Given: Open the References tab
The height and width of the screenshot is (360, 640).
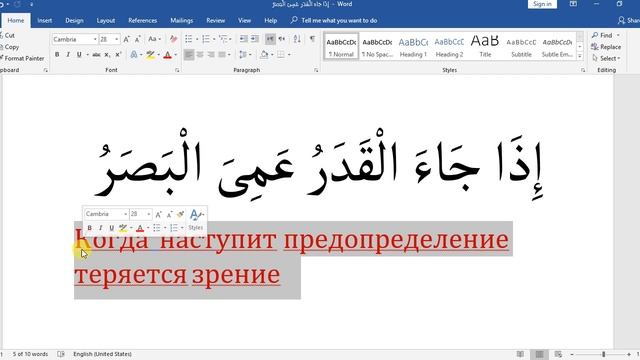Looking at the screenshot, I should (x=142, y=20).
